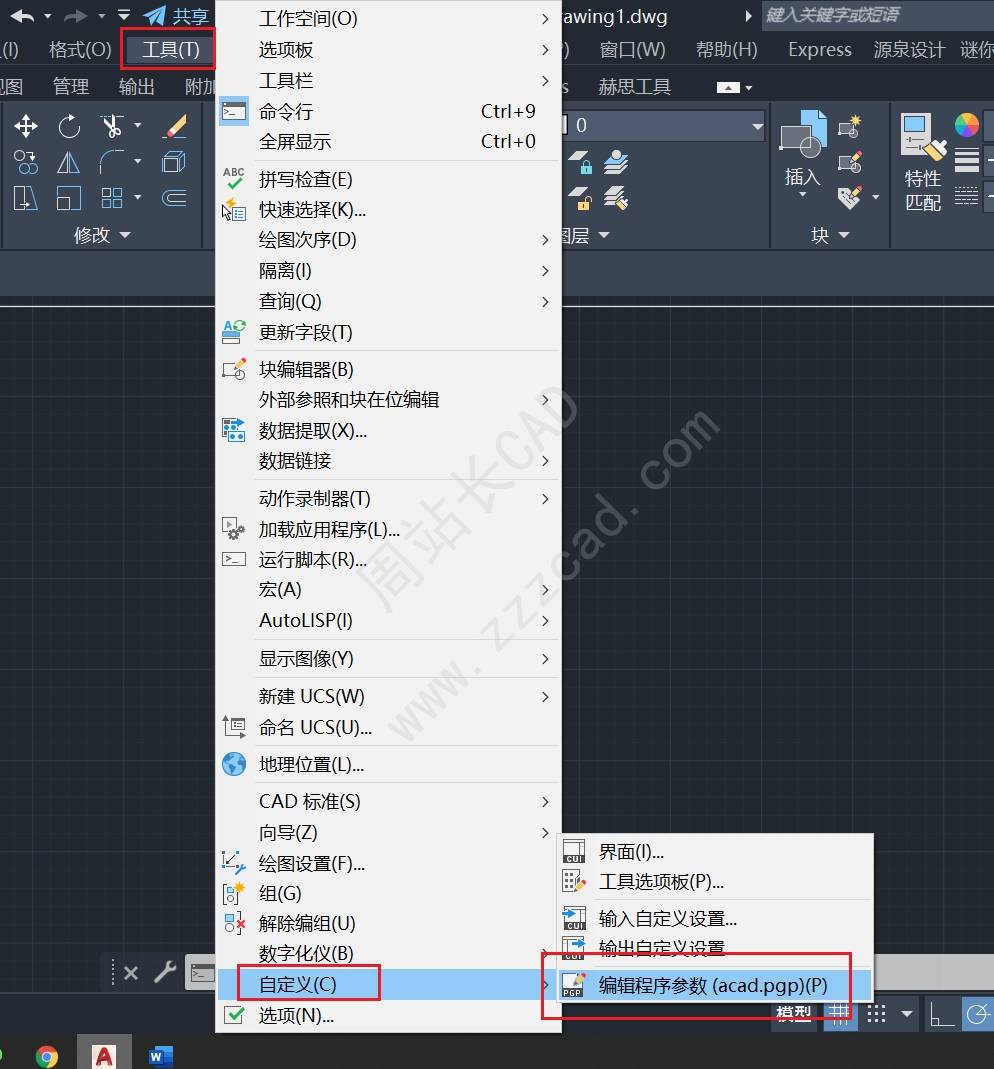The image size is (994, 1069).
Task: Close the command line with X icon
Action: click(x=131, y=973)
